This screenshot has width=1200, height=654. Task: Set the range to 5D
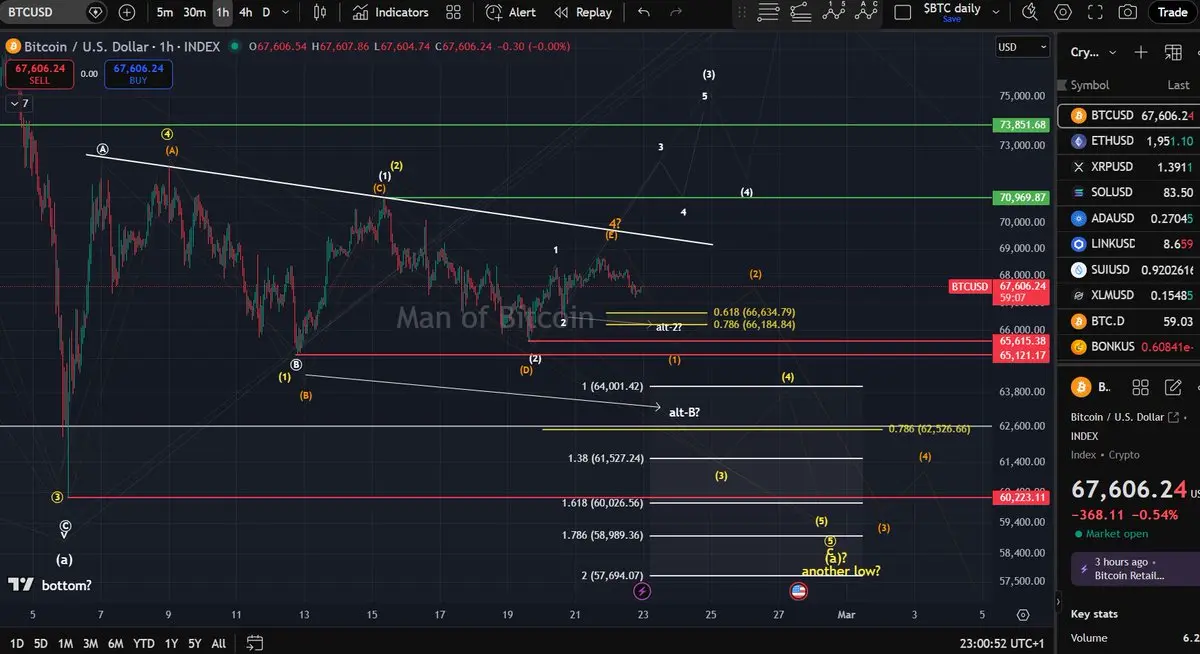40,643
